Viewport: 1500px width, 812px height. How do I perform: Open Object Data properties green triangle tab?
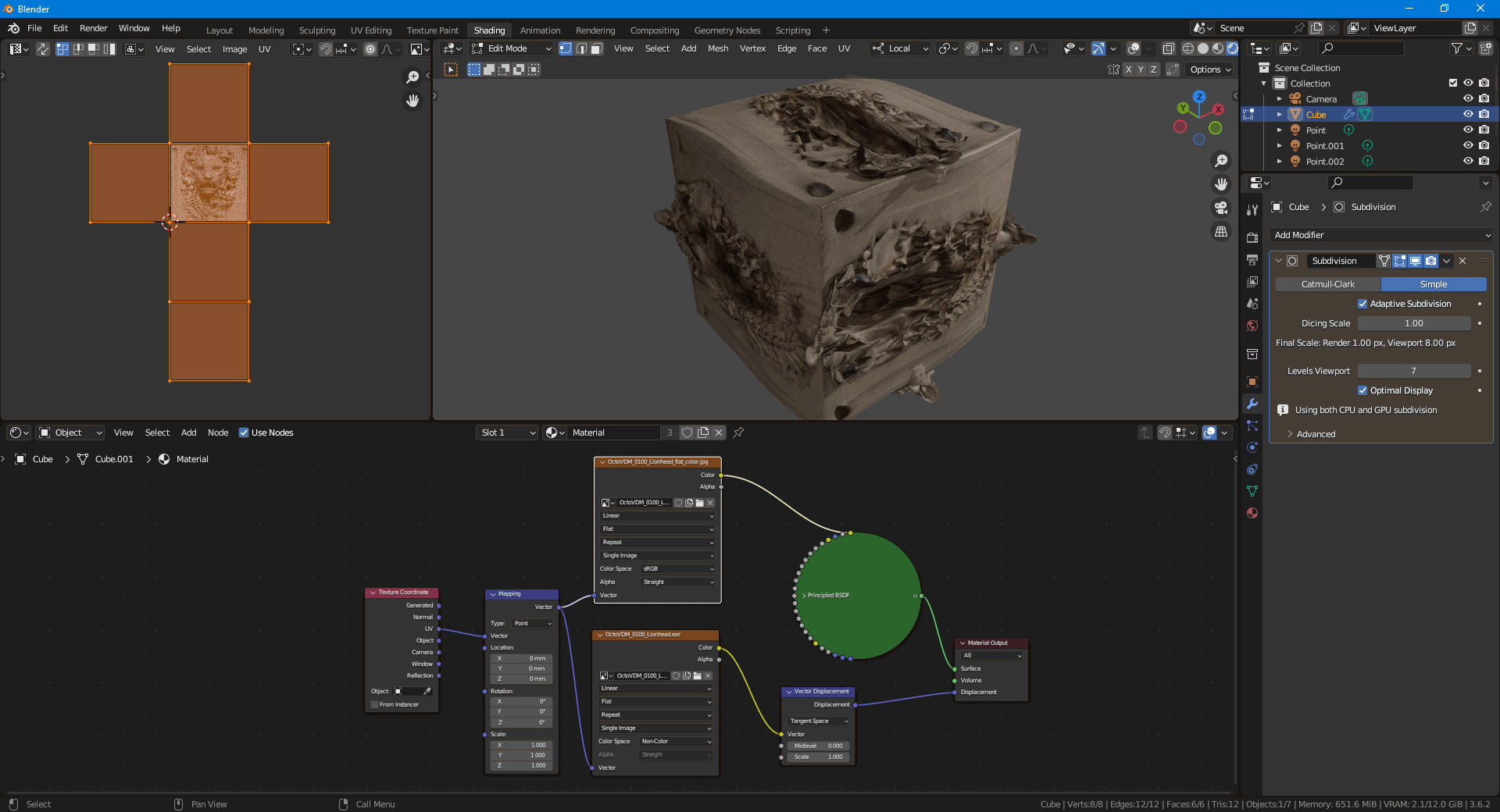[x=1252, y=491]
